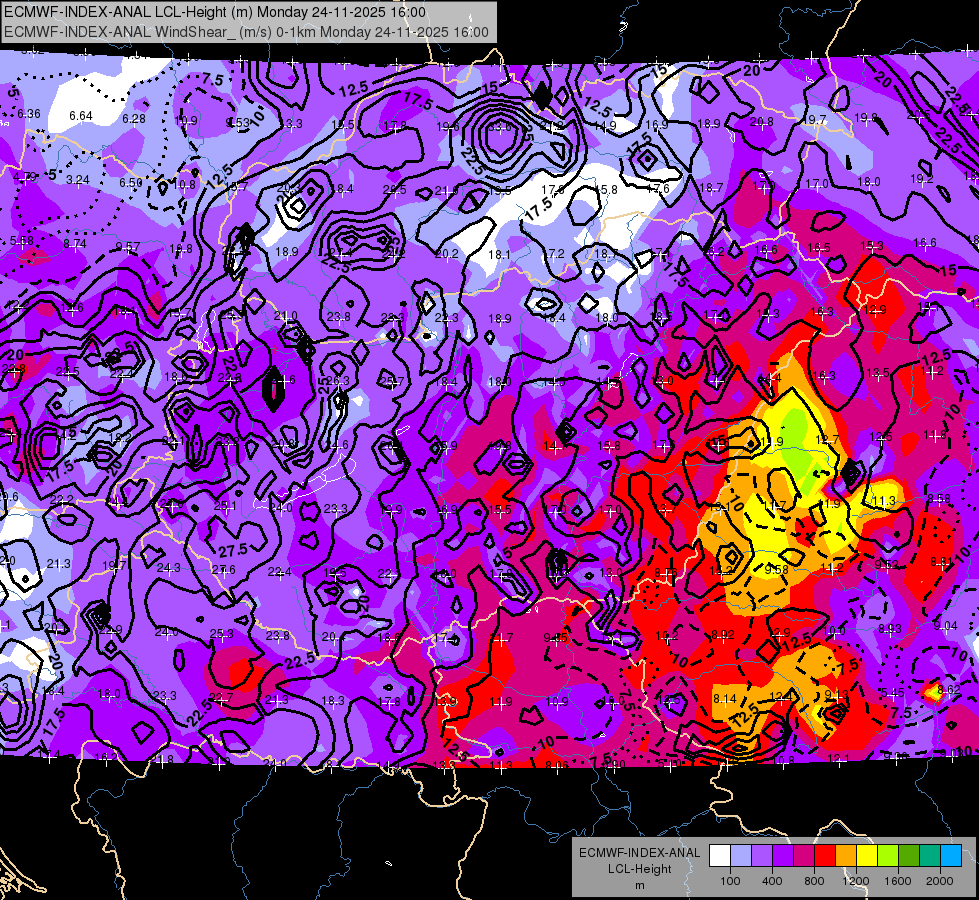
Task: Click the magenta legend swatch
Action: pyautogui.click(x=804, y=856)
